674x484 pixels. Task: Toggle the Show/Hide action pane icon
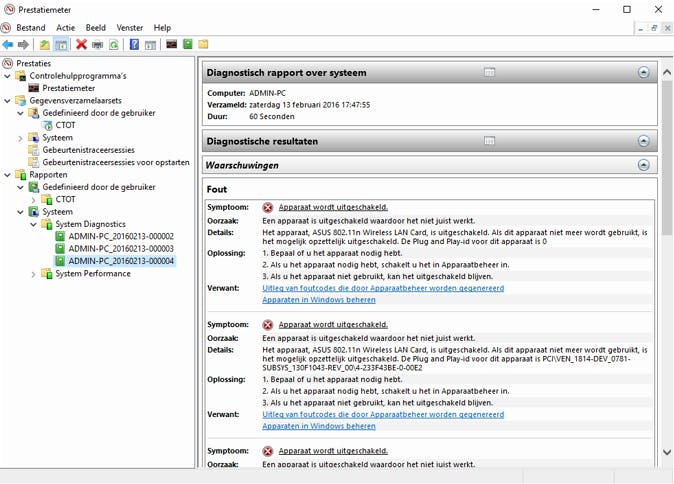point(150,44)
